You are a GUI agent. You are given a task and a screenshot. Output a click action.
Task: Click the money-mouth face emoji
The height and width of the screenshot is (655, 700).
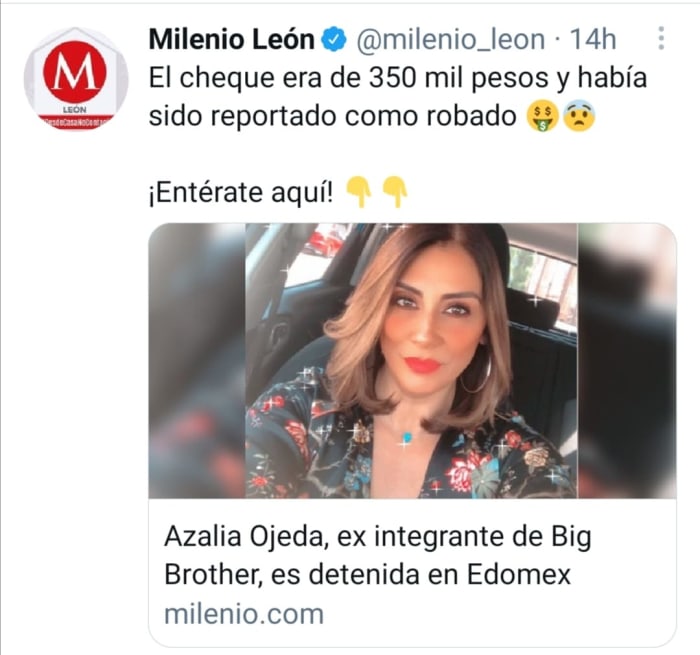point(542,117)
